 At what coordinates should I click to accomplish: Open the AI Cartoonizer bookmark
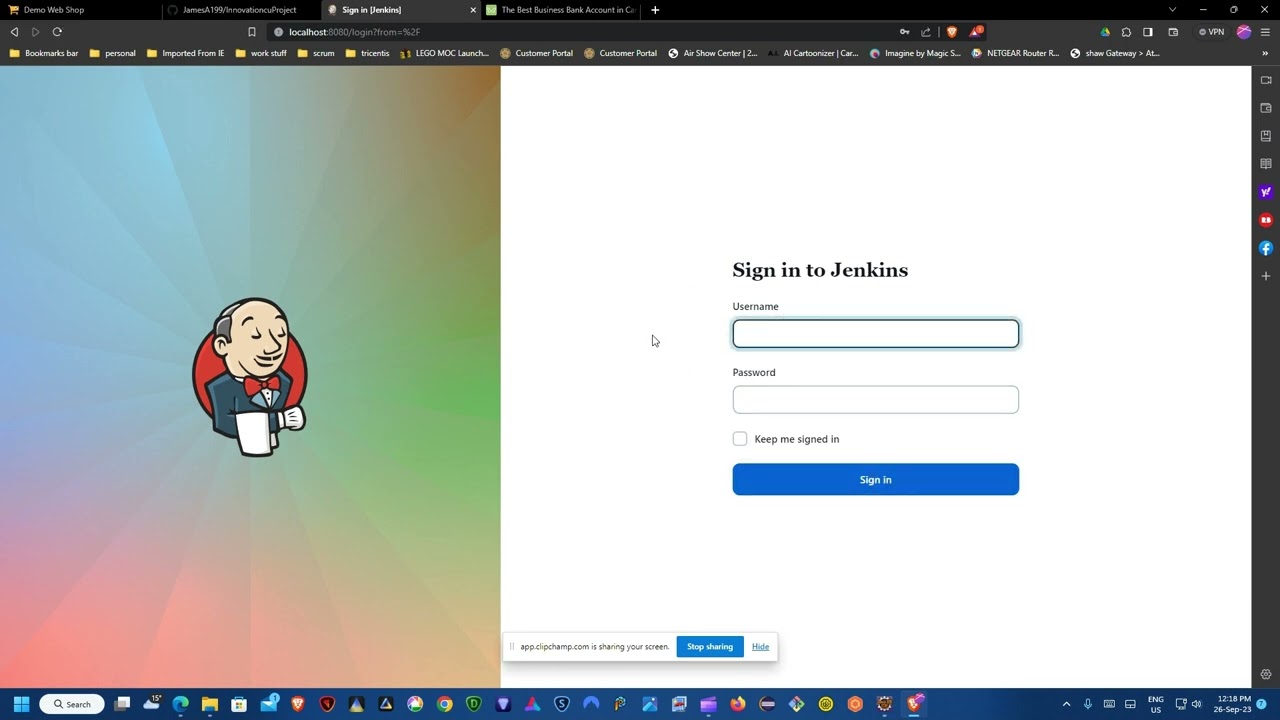(x=813, y=53)
